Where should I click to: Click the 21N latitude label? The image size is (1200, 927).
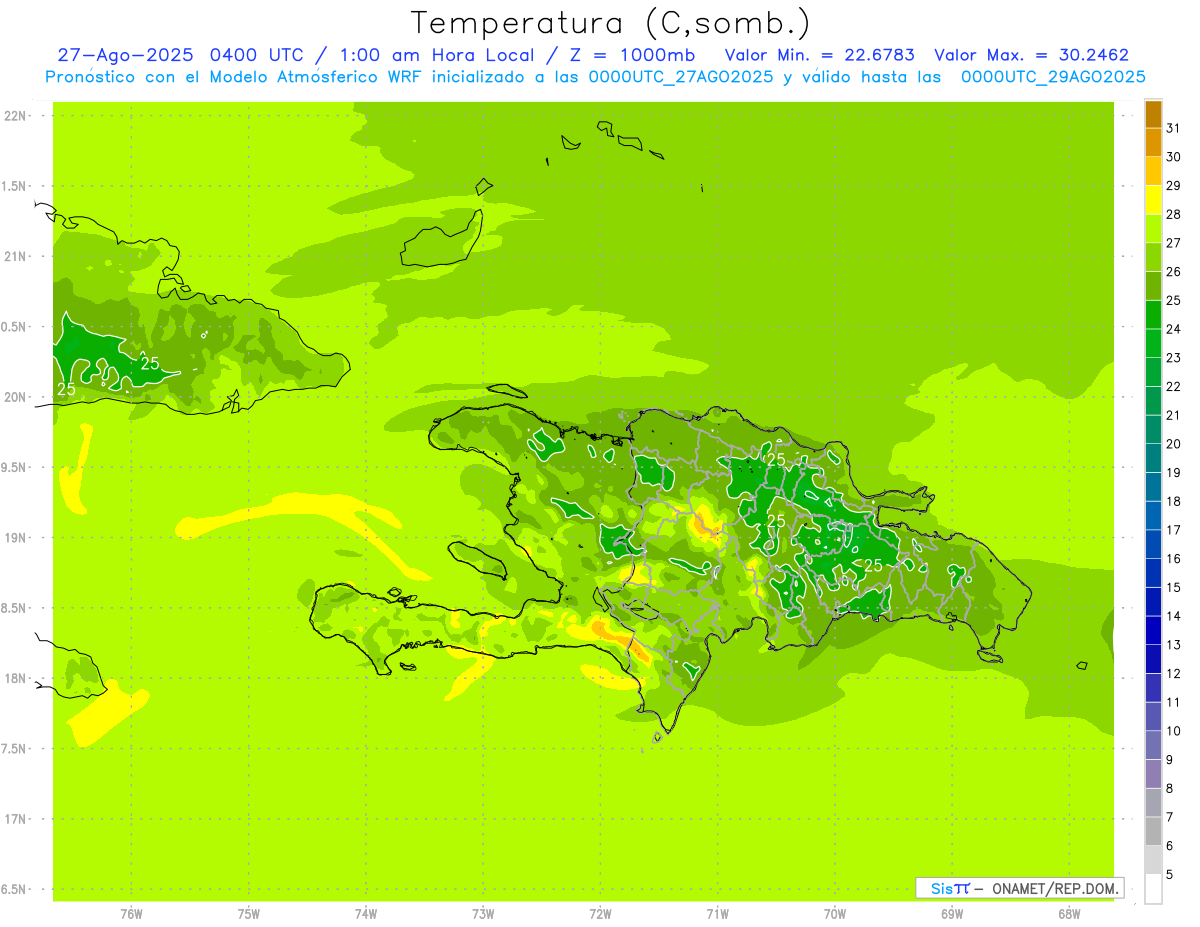(16, 257)
